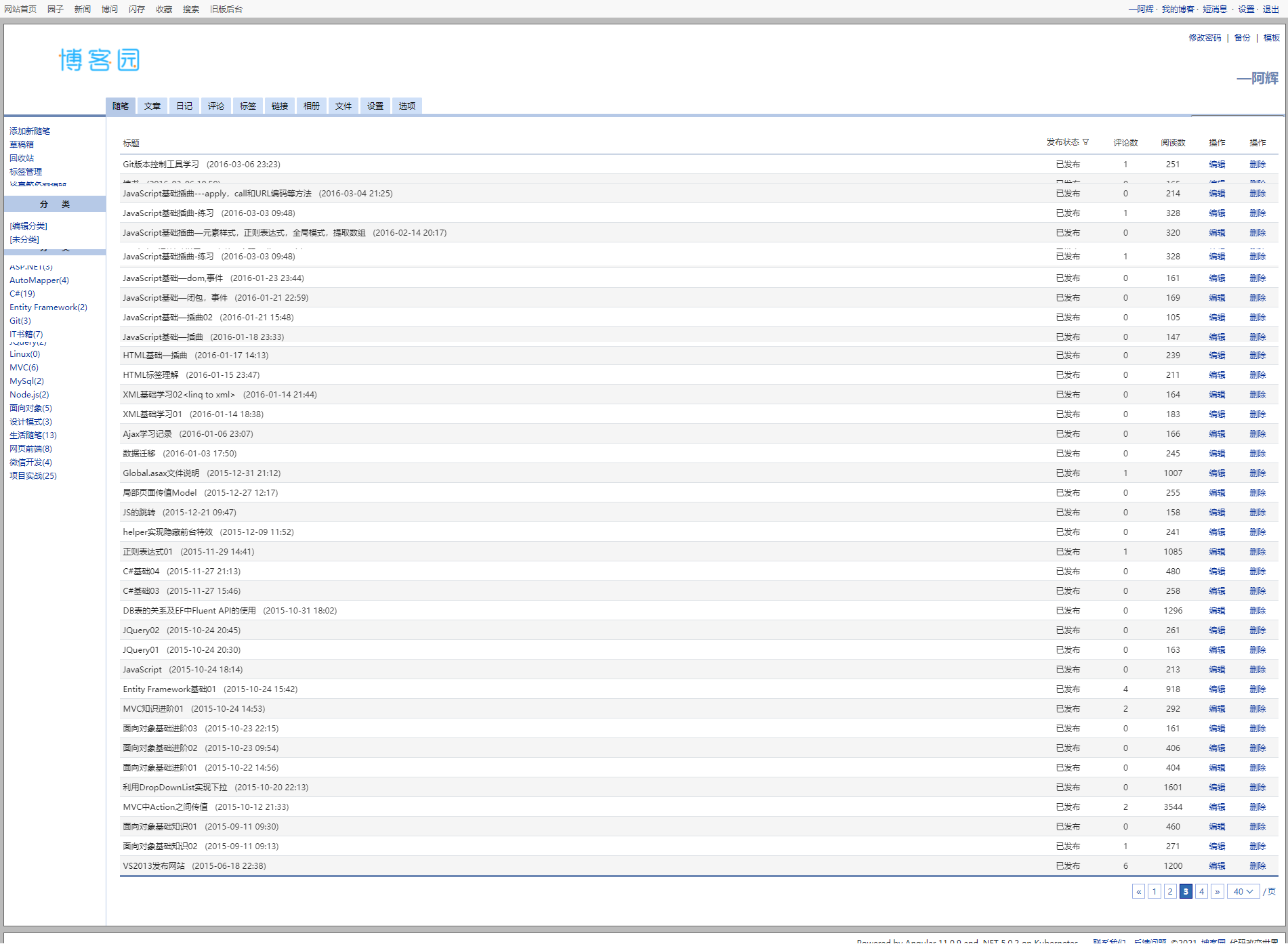Open 新闻 in top navigation

click(83, 9)
